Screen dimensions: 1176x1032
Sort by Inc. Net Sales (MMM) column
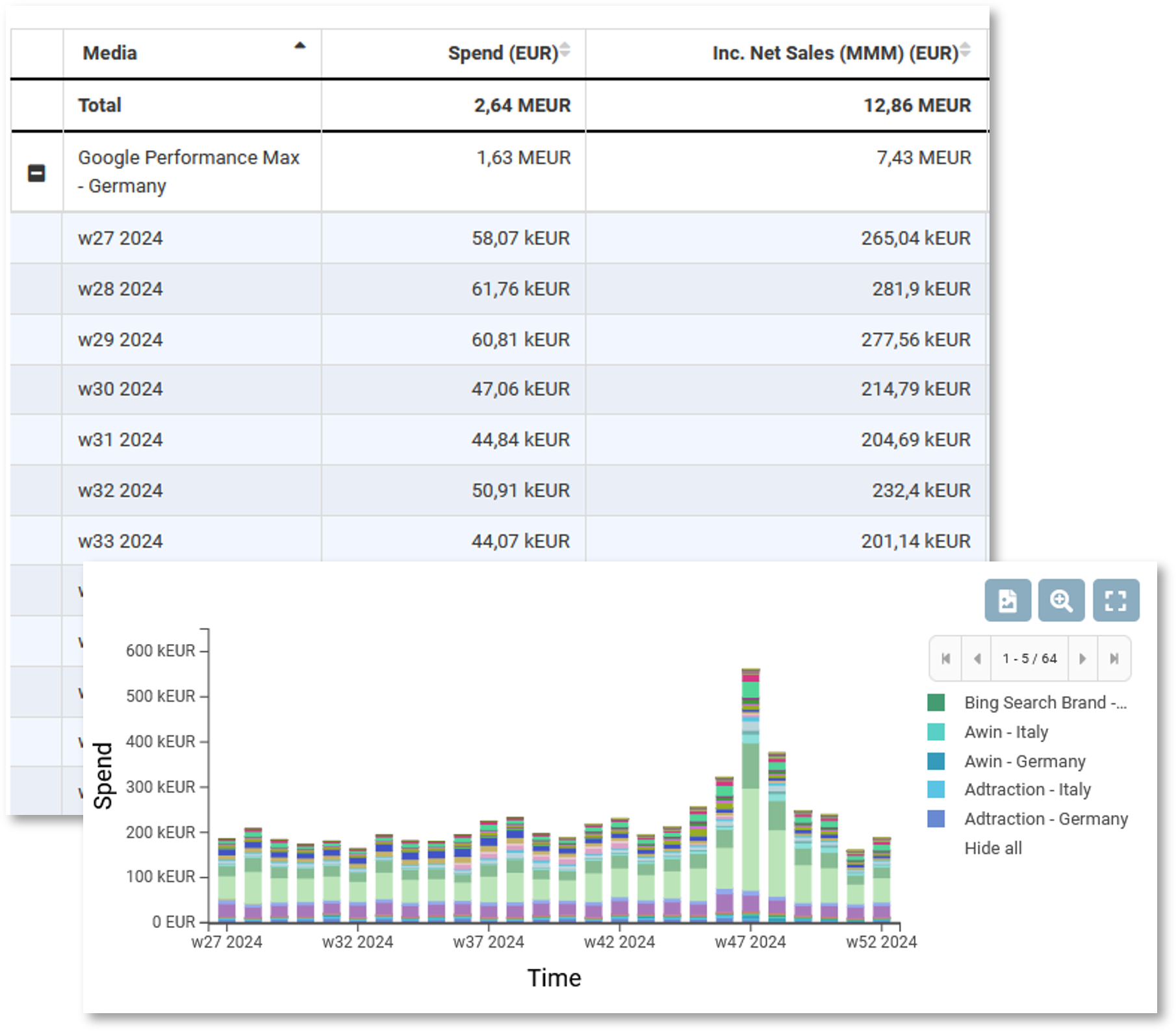coord(787,53)
